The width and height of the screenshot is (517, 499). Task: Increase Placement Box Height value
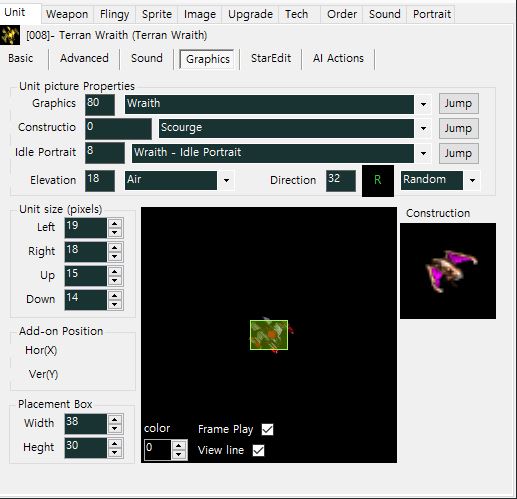pyautogui.click(x=115, y=444)
